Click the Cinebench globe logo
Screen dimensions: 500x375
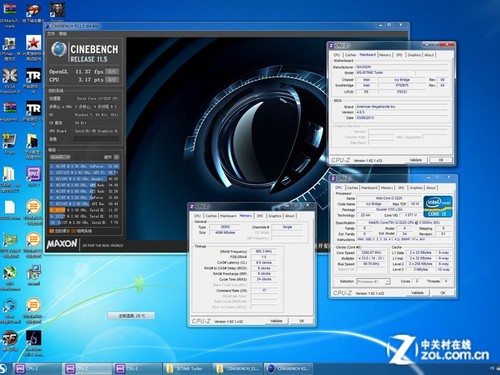pyautogui.click(x=59, y=50)
